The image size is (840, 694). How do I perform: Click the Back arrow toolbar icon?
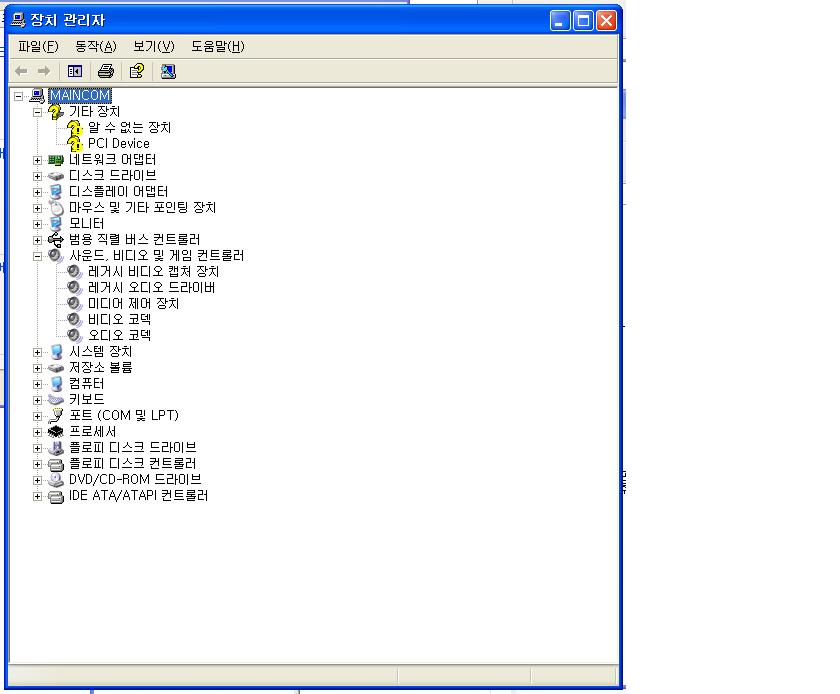point(21,71)
